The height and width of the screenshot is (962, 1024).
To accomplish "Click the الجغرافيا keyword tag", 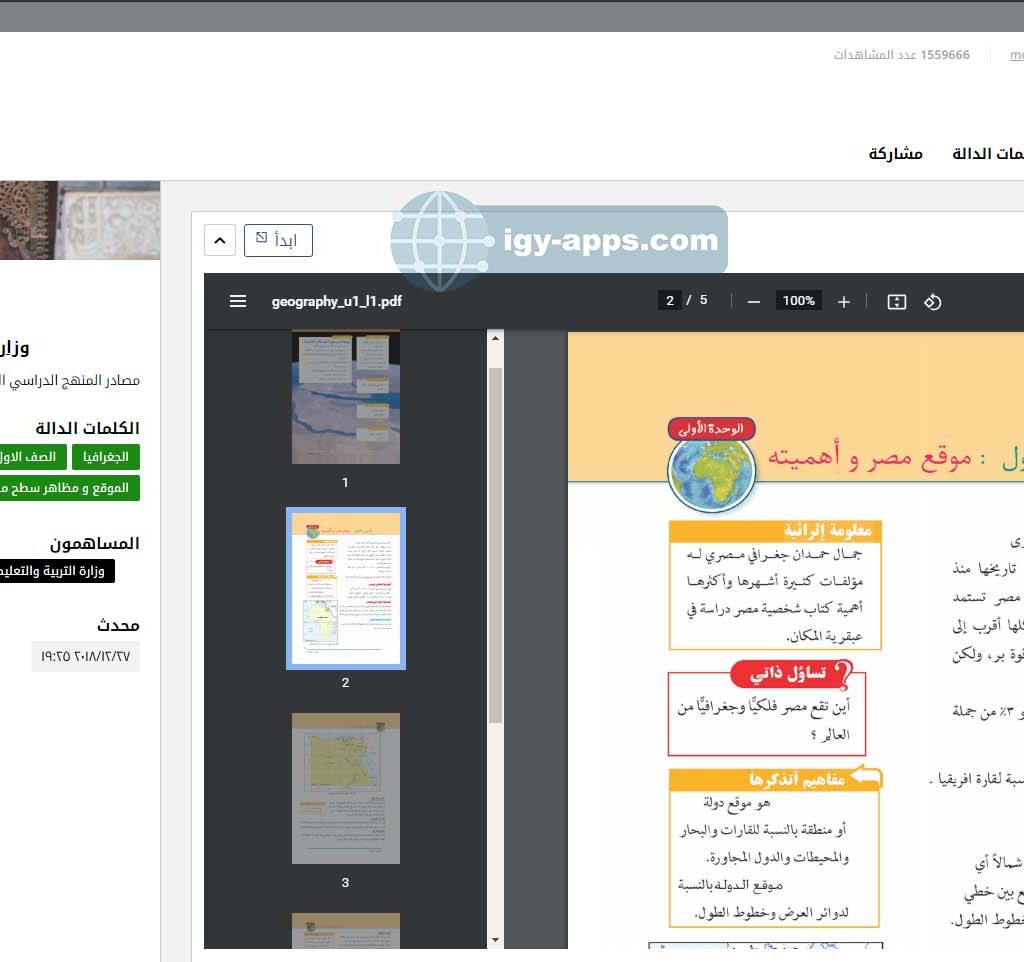I will pos(106,457).
